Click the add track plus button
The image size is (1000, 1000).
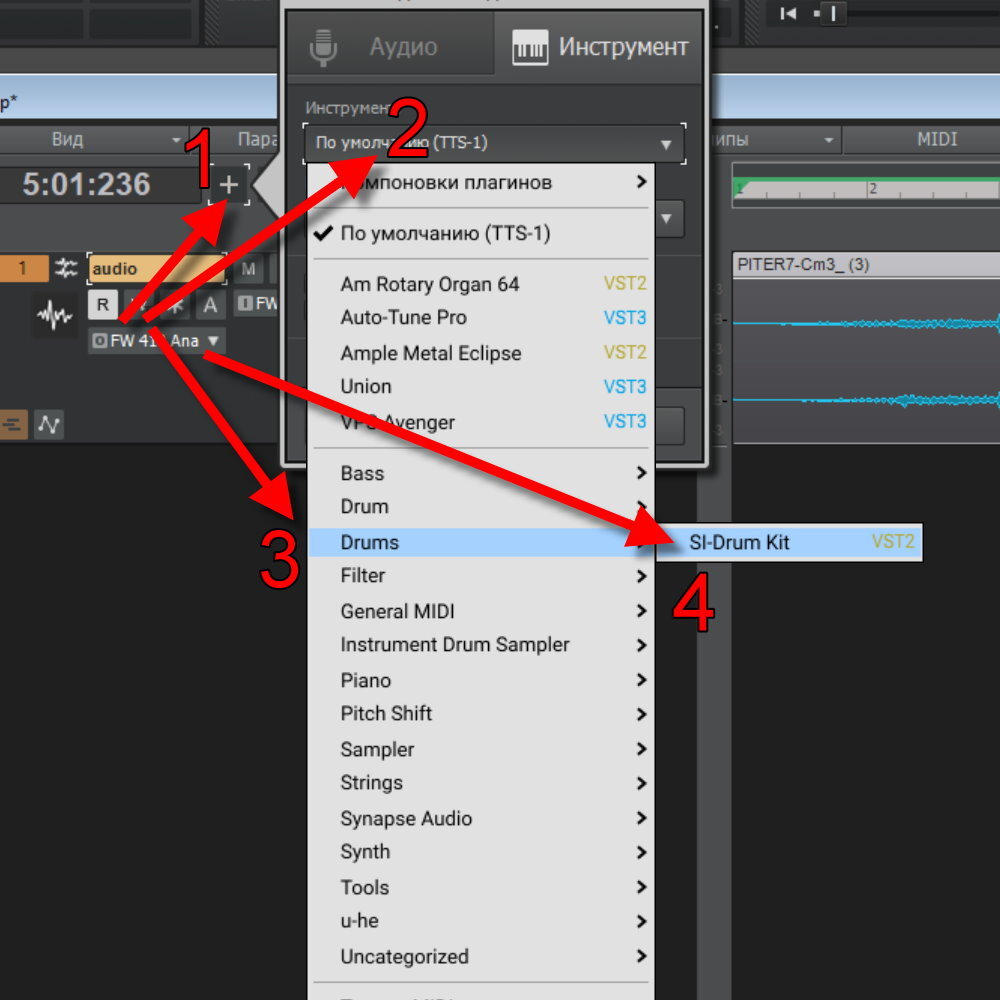[x=229, y=184]
